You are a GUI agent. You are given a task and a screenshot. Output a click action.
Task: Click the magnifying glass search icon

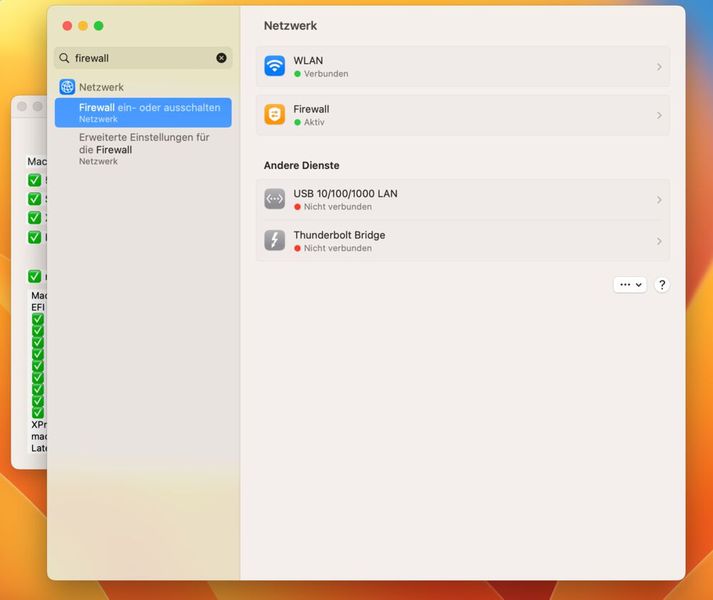point(65,58)
